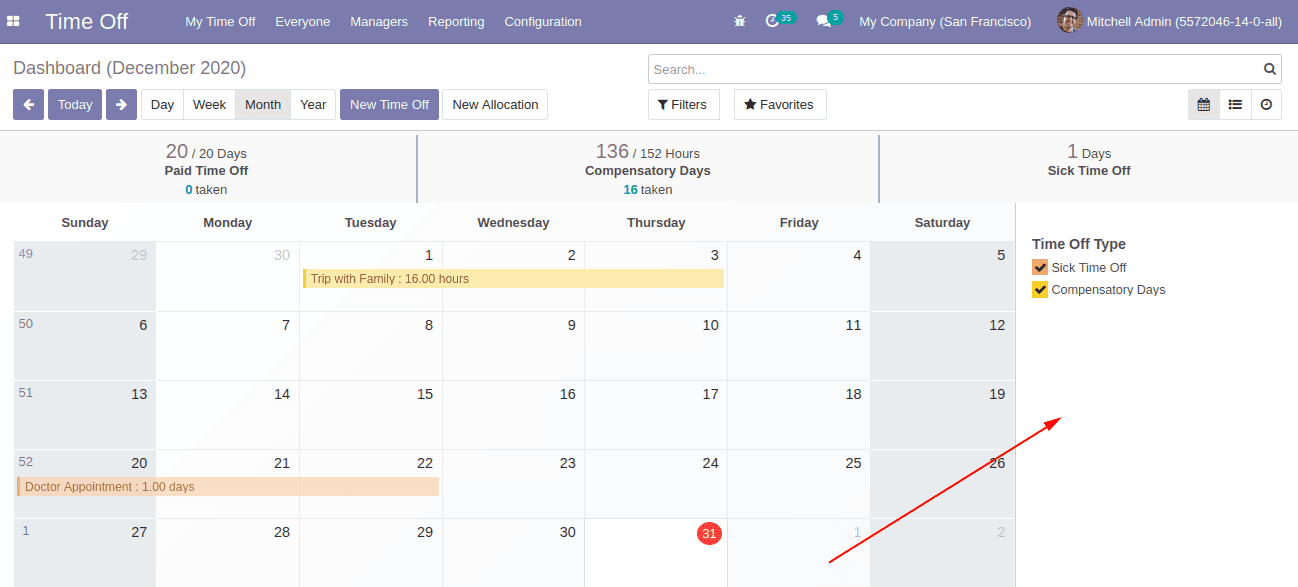The height and width of the screenshot is (587, 1298).
Task: Click '16 taken' text
Action: [647, 189]
